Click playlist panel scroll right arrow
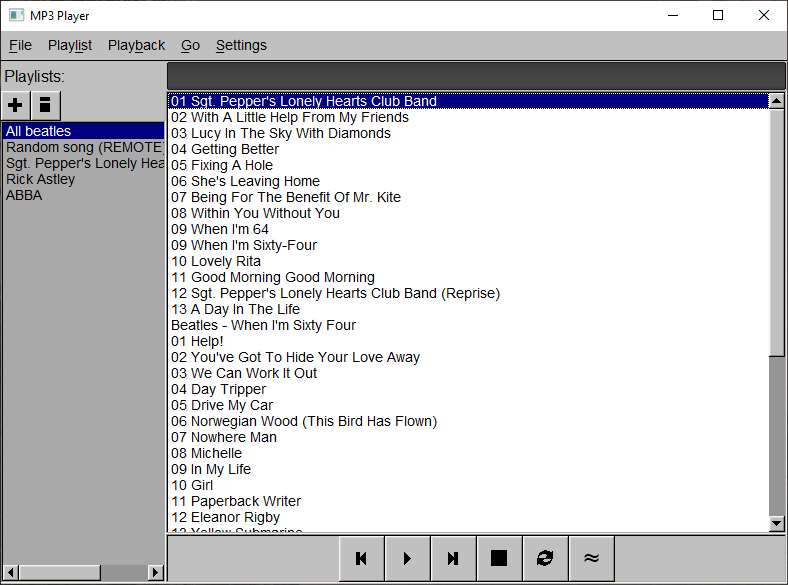This screenshot has height=585, width=788. point(156,572)
